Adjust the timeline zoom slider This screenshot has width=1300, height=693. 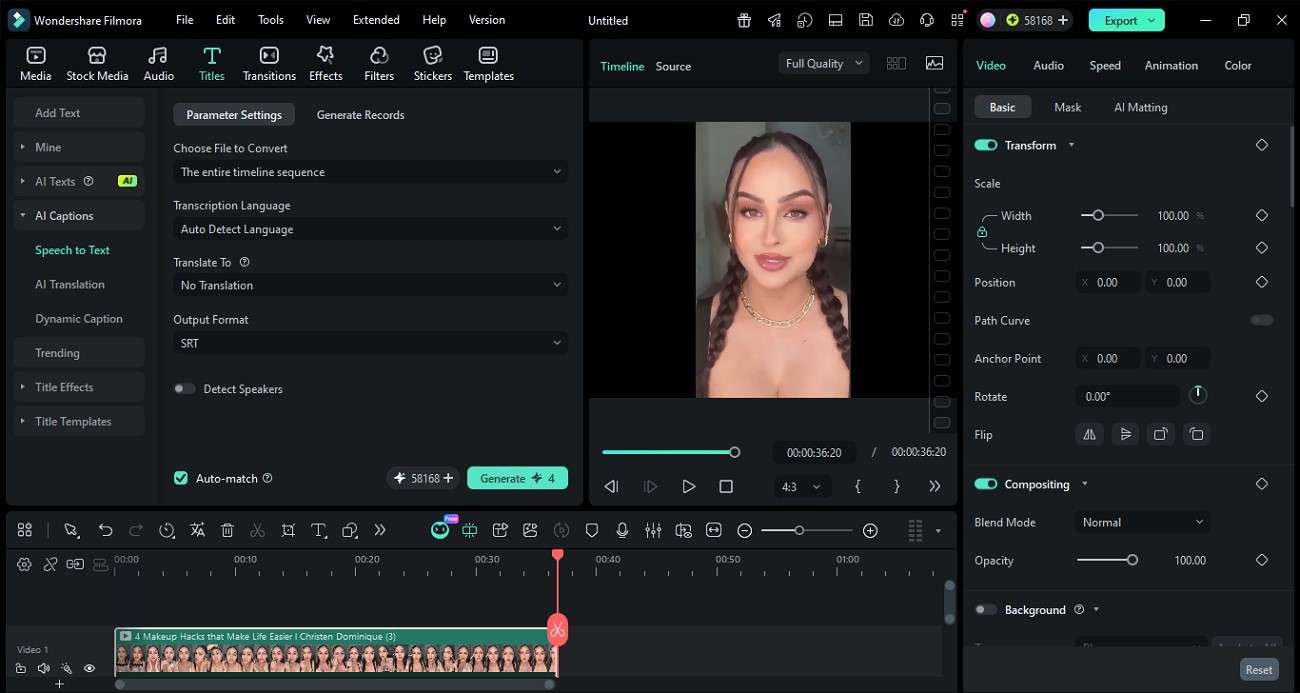click(x=798, y=530)
